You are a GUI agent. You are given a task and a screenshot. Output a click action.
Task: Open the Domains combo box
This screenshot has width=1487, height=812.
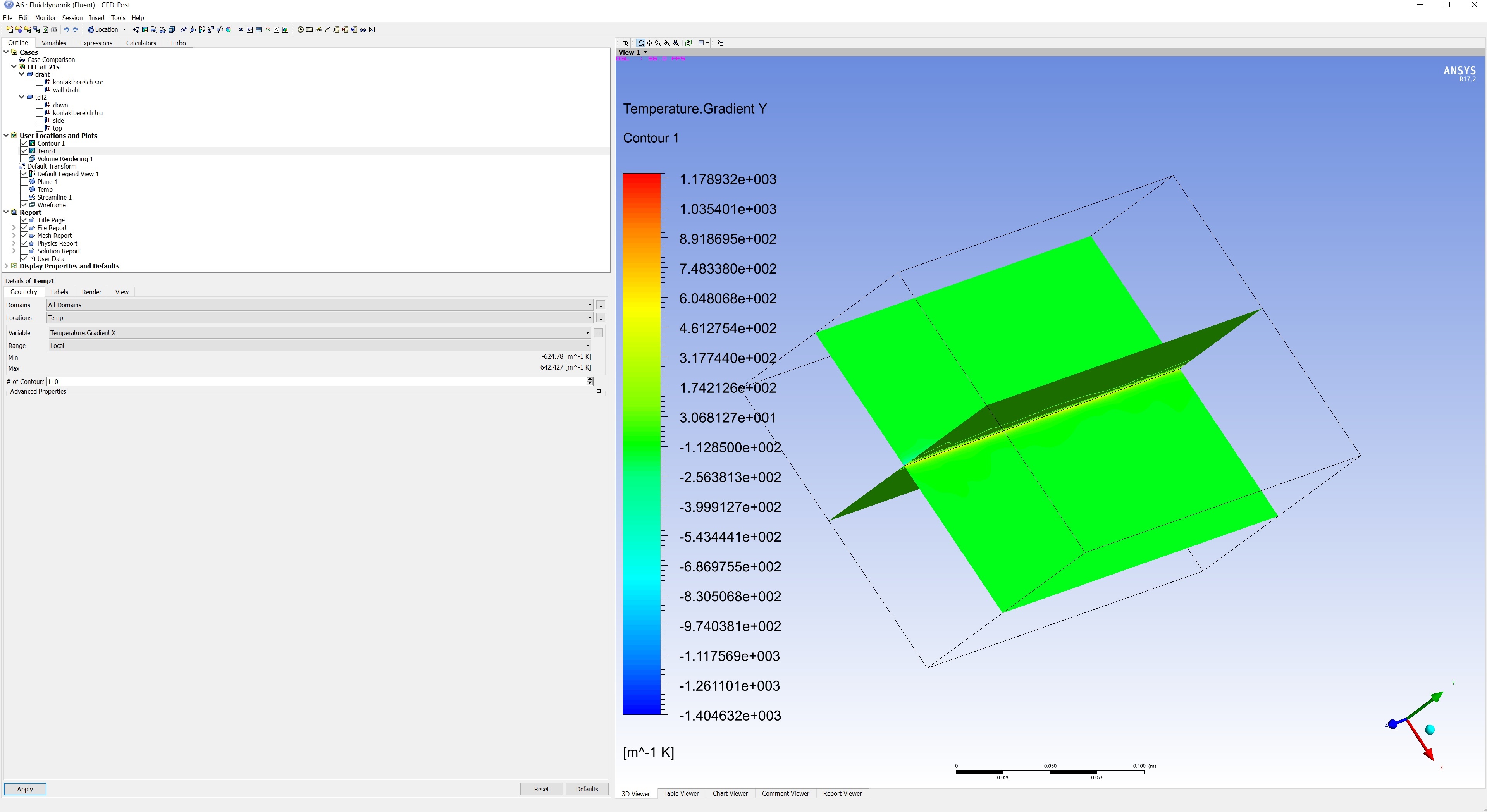[319, 305]
